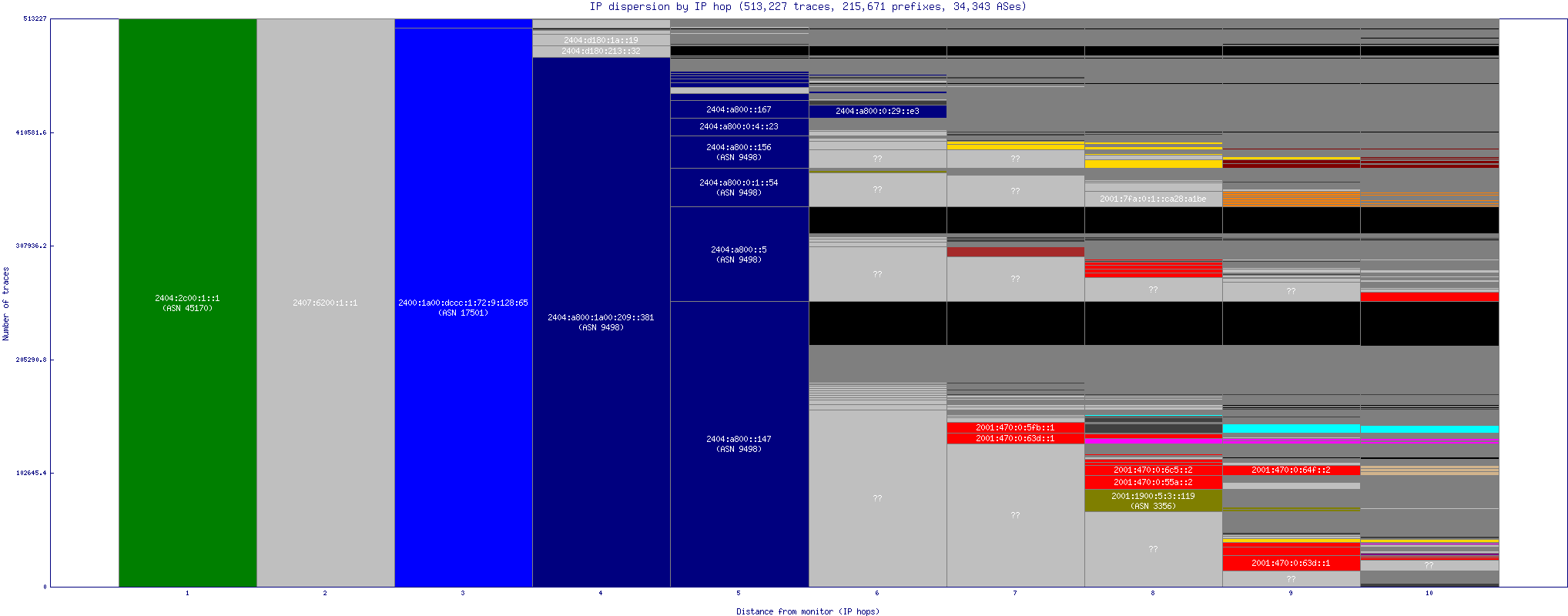Select the 2404:a800:1a00:209::381 block
This screenshot has height=616, width=1568.
click(601, 322)
